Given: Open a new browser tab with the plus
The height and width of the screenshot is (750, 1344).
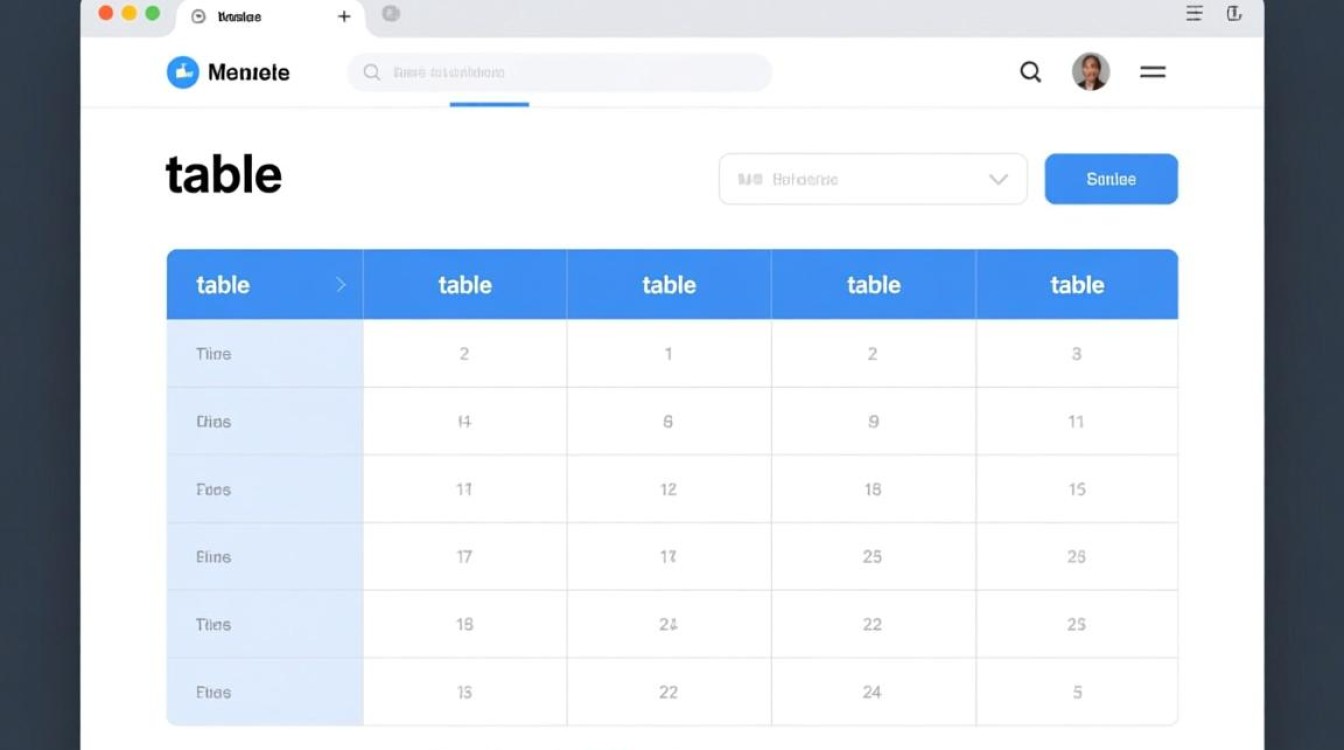Looking at the screenshot, I should pyautogui.click(x=343, y=16).
